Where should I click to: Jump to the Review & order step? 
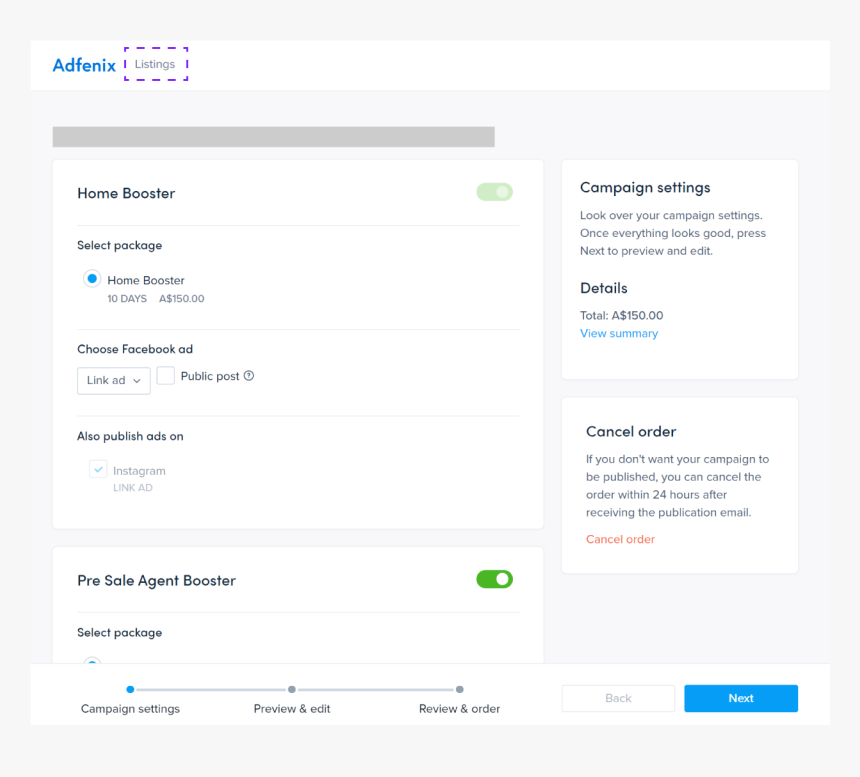[x=459, y=689]
